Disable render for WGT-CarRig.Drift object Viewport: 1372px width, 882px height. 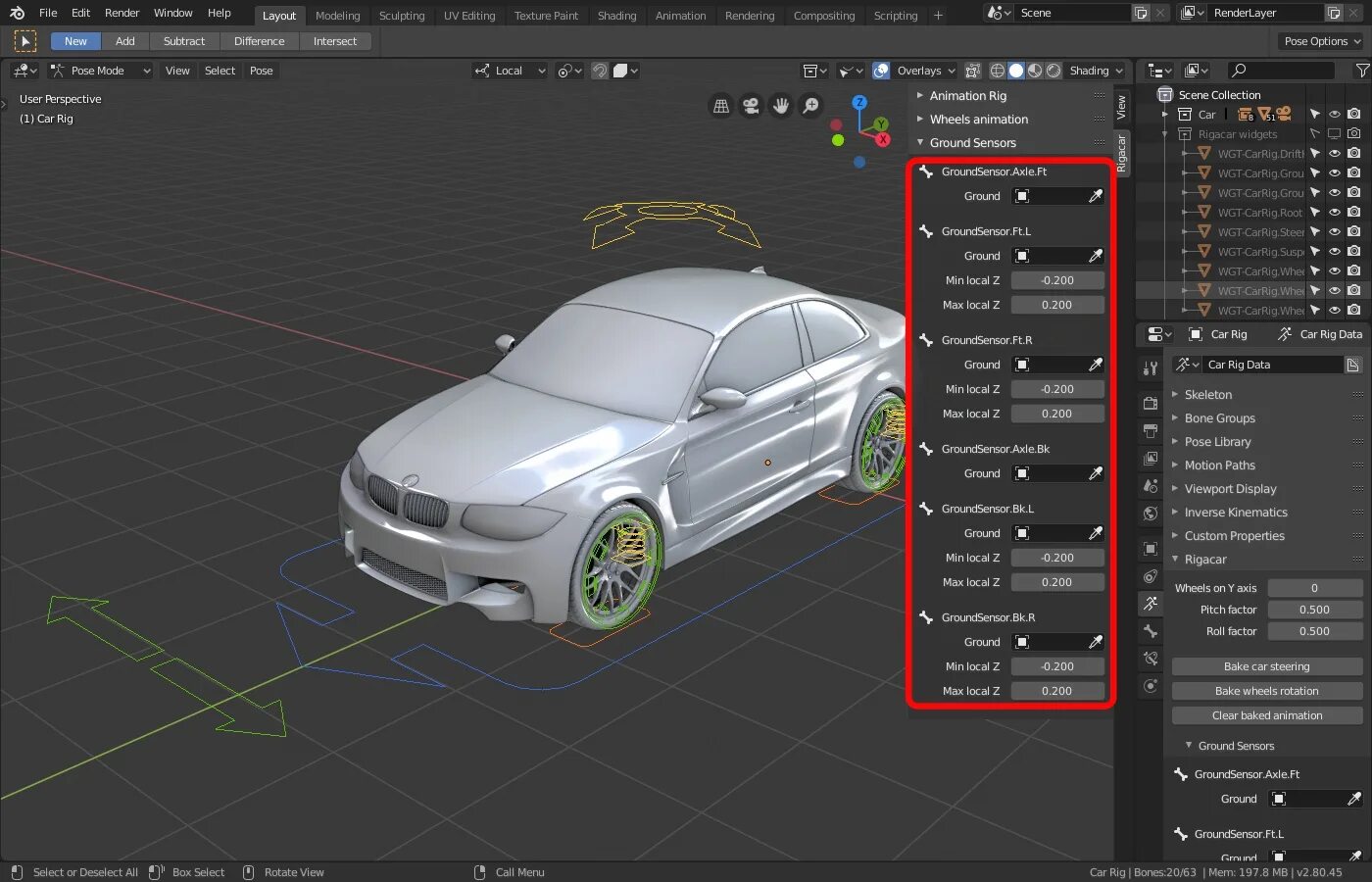pos(1353,154)
